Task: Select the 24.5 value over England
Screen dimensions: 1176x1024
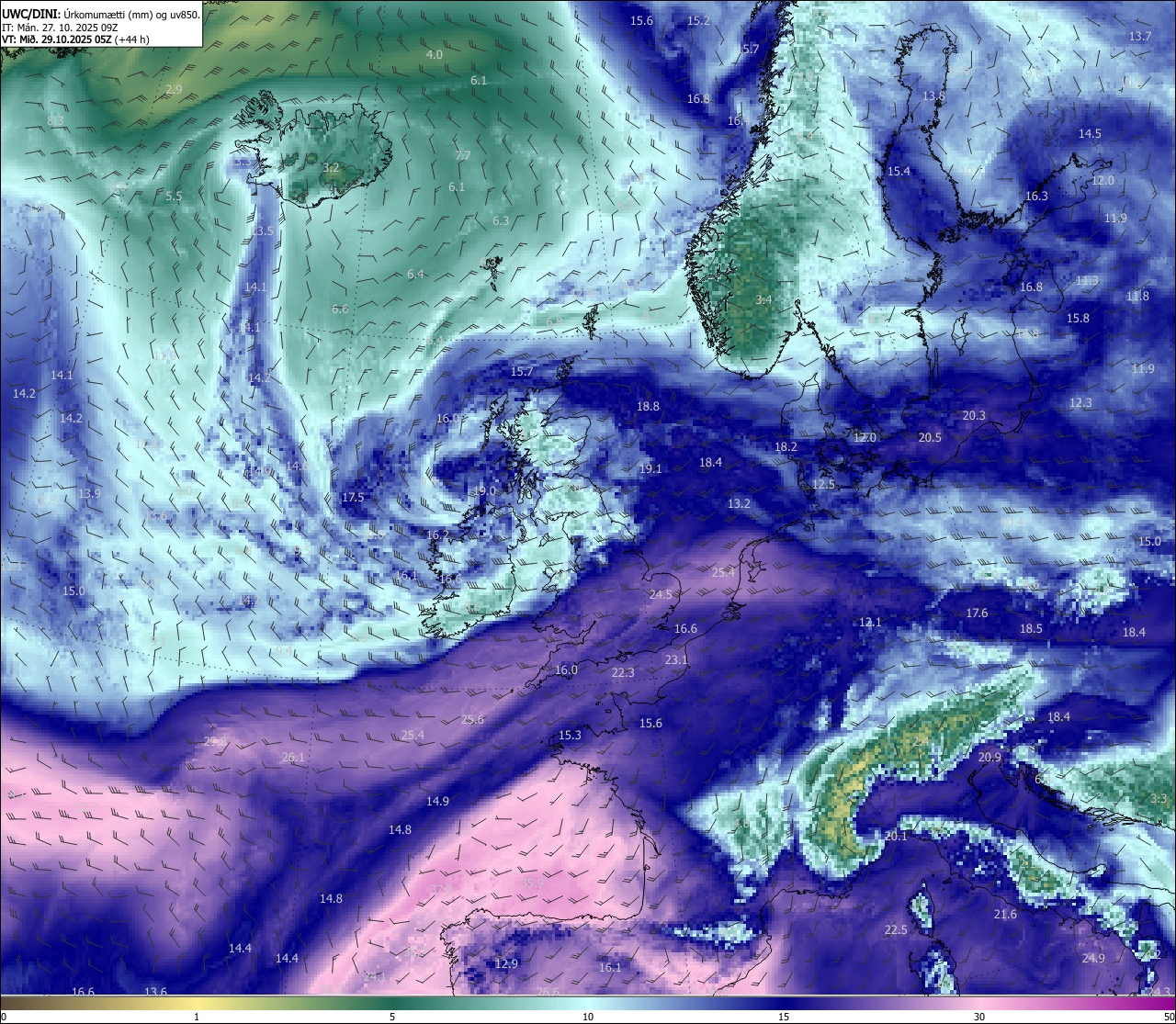Action: 660,594
